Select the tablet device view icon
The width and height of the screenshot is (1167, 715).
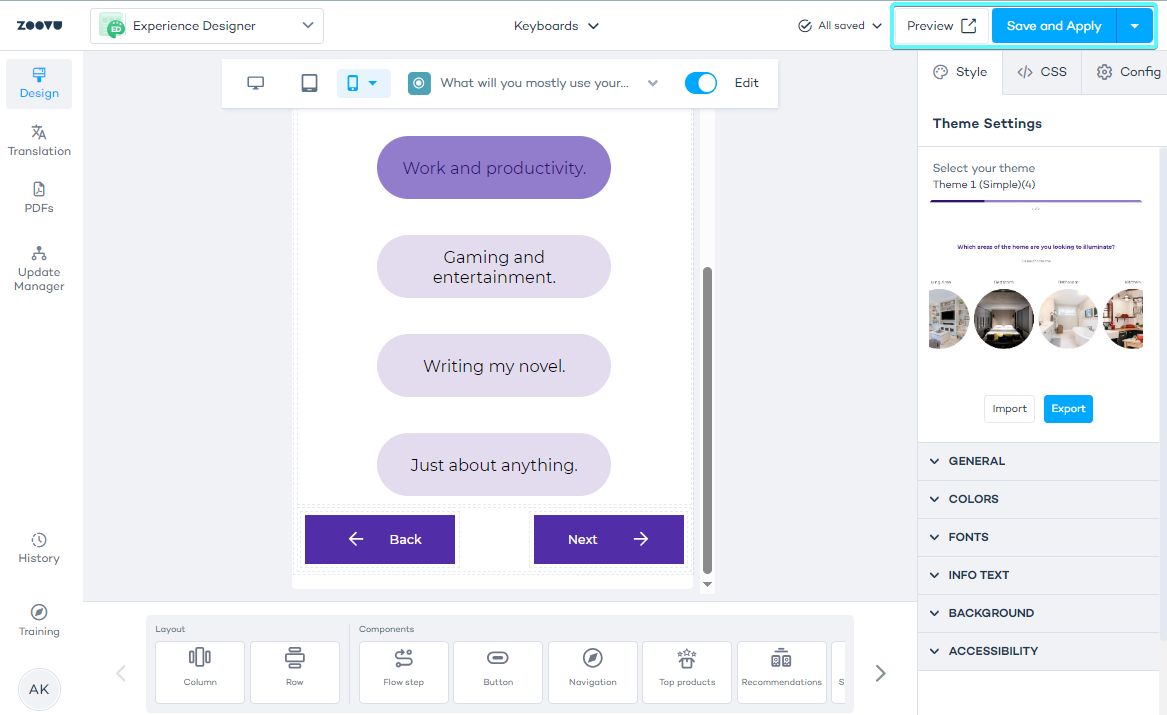coord(309,83)
